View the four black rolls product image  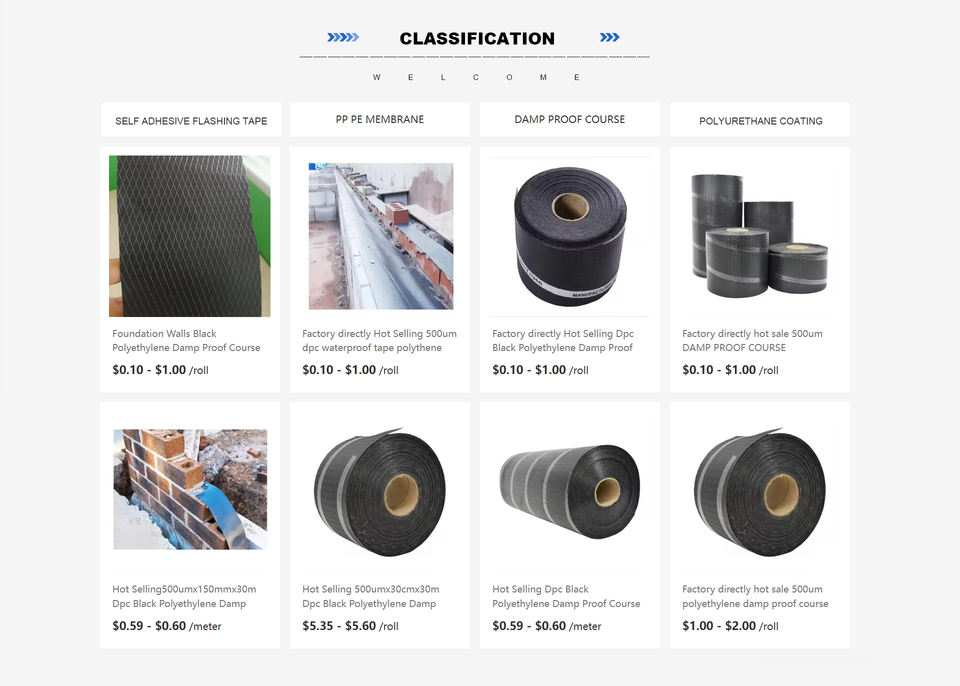[759, 235]
